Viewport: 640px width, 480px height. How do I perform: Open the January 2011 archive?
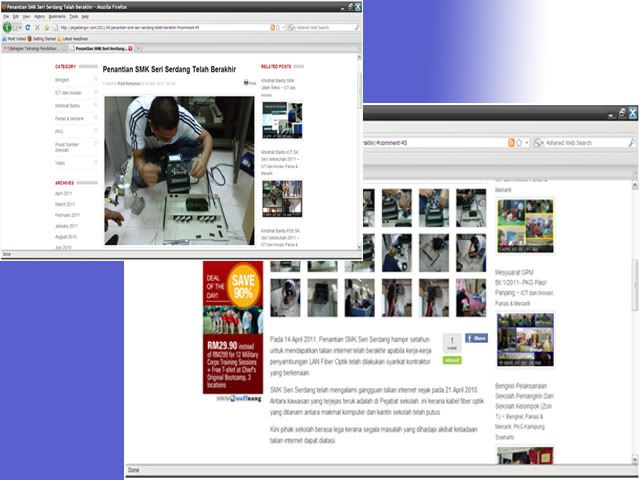click(66, 226)
